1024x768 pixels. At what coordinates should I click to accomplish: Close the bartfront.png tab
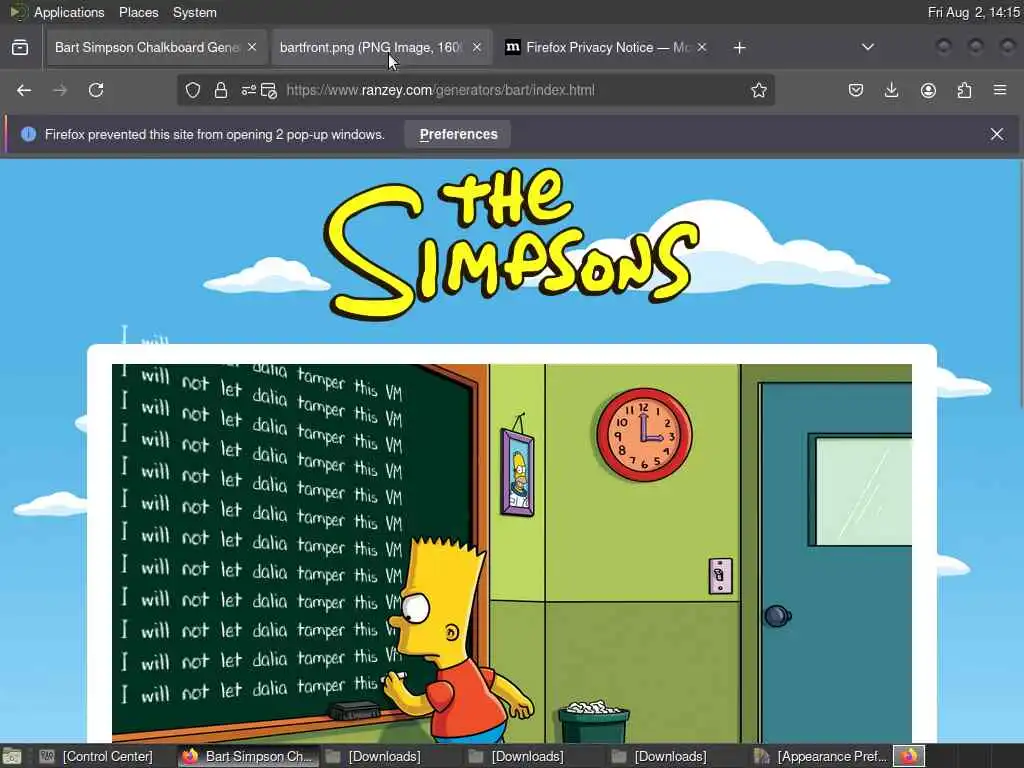pyautogui.click(x=477, y=47)
